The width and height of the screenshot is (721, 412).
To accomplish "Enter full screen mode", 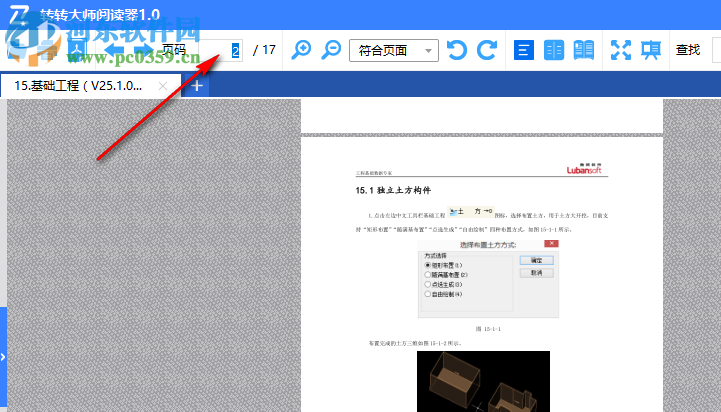I will [x=621, y=50].
